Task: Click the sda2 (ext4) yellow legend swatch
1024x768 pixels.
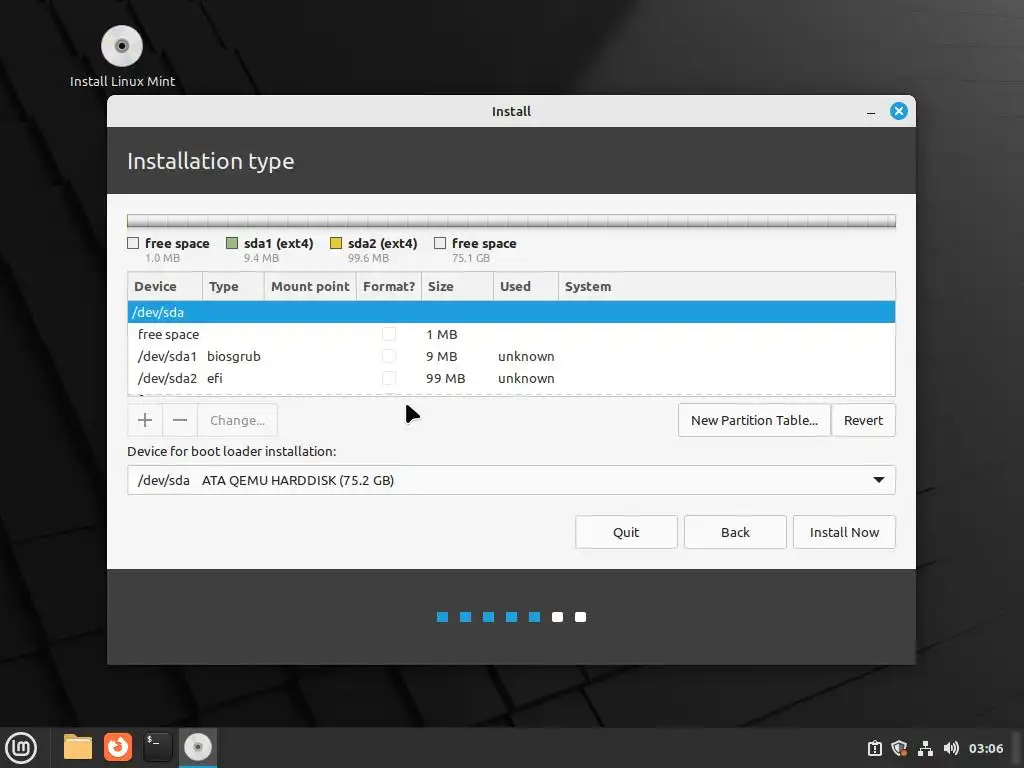Action: [x=336, y=243]
